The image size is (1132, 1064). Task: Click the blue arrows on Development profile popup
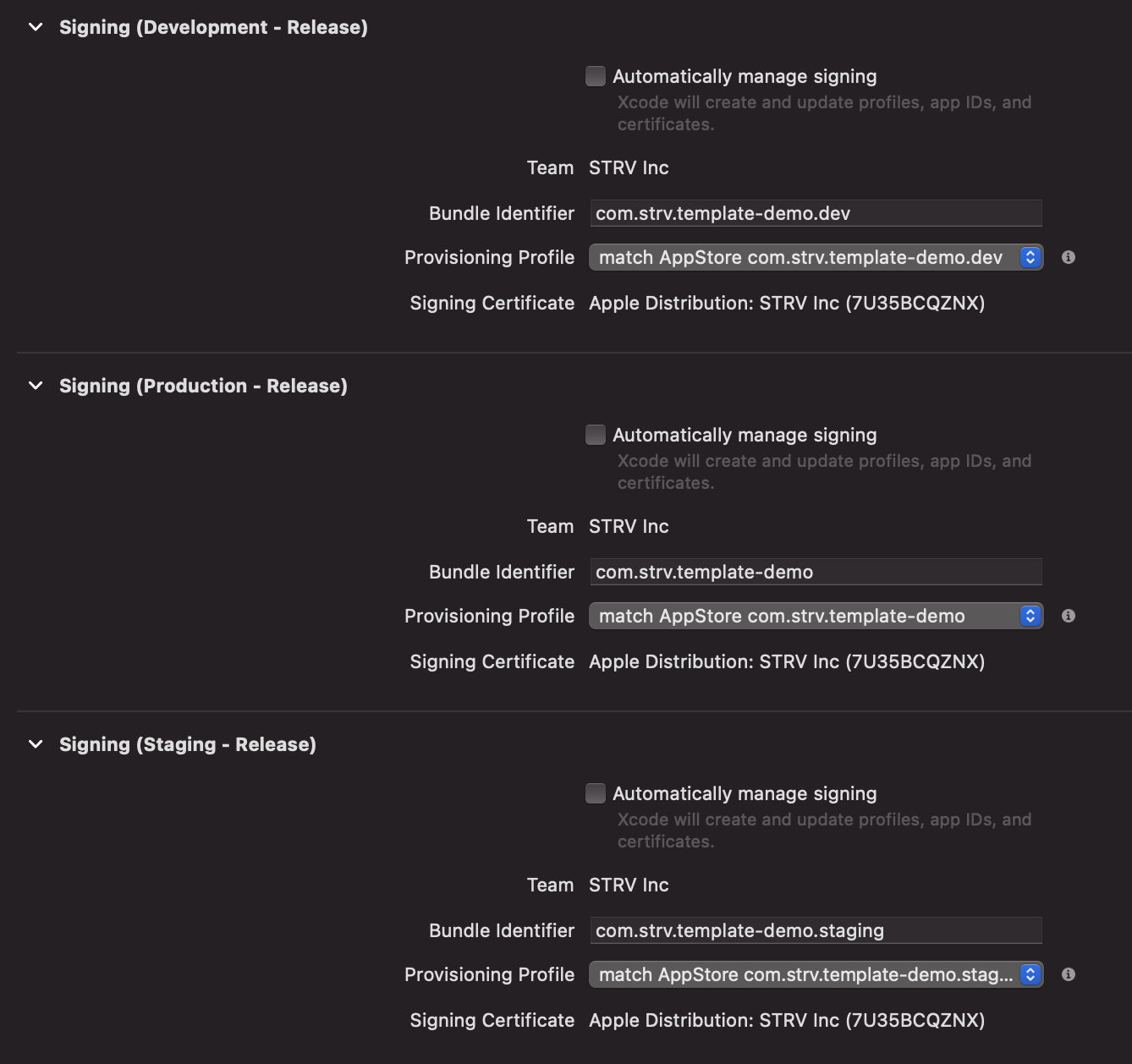pos(1029,257)
